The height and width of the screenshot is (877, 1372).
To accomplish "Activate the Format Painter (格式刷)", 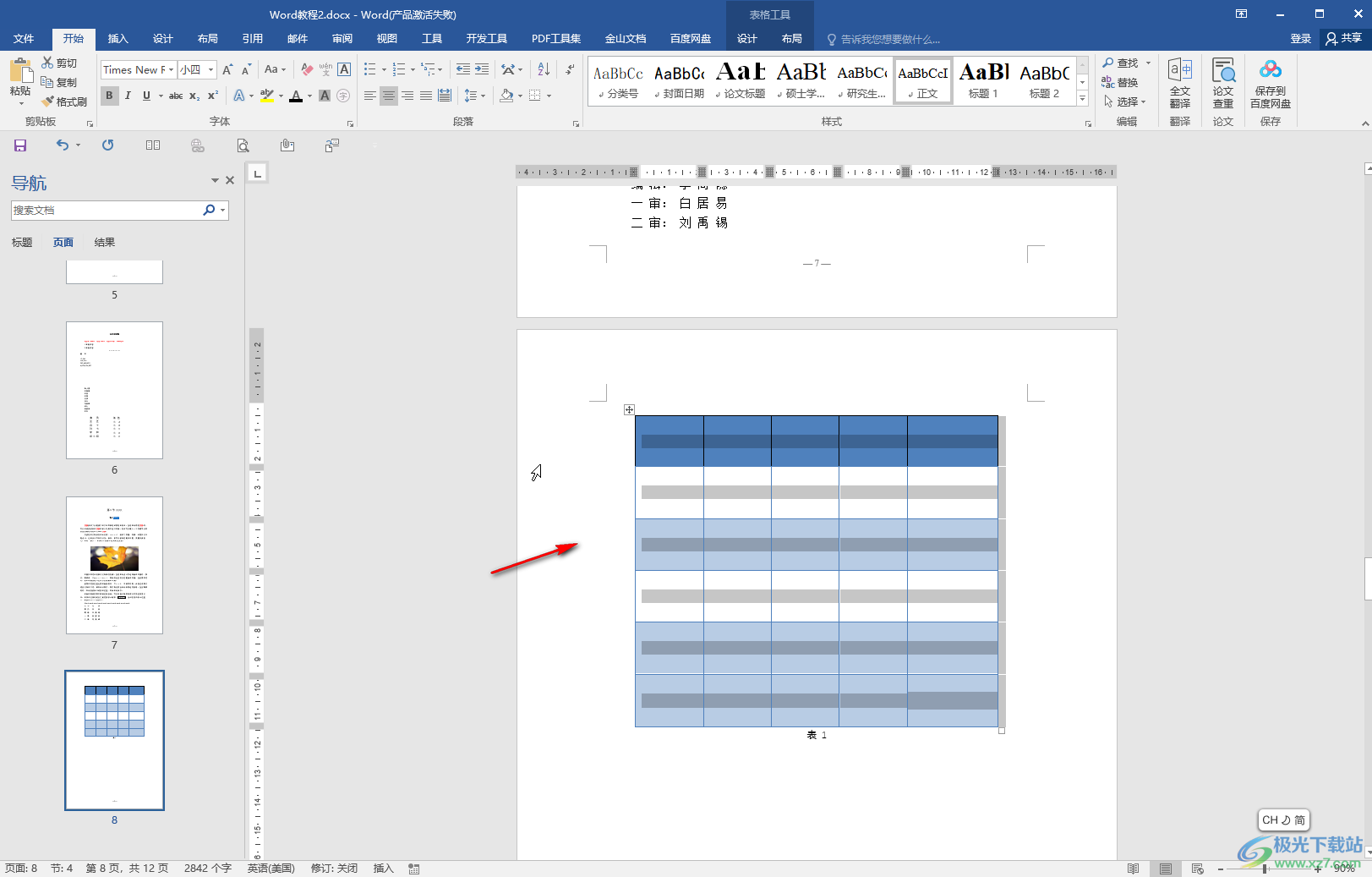I will 64,101.
